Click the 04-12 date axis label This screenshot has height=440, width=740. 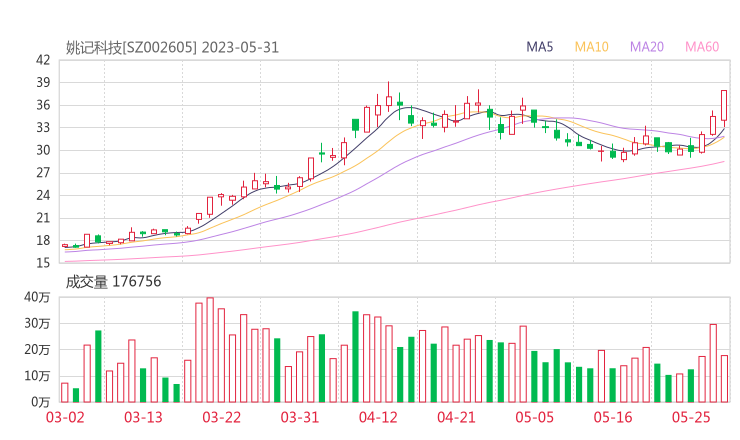click(378, 417)
